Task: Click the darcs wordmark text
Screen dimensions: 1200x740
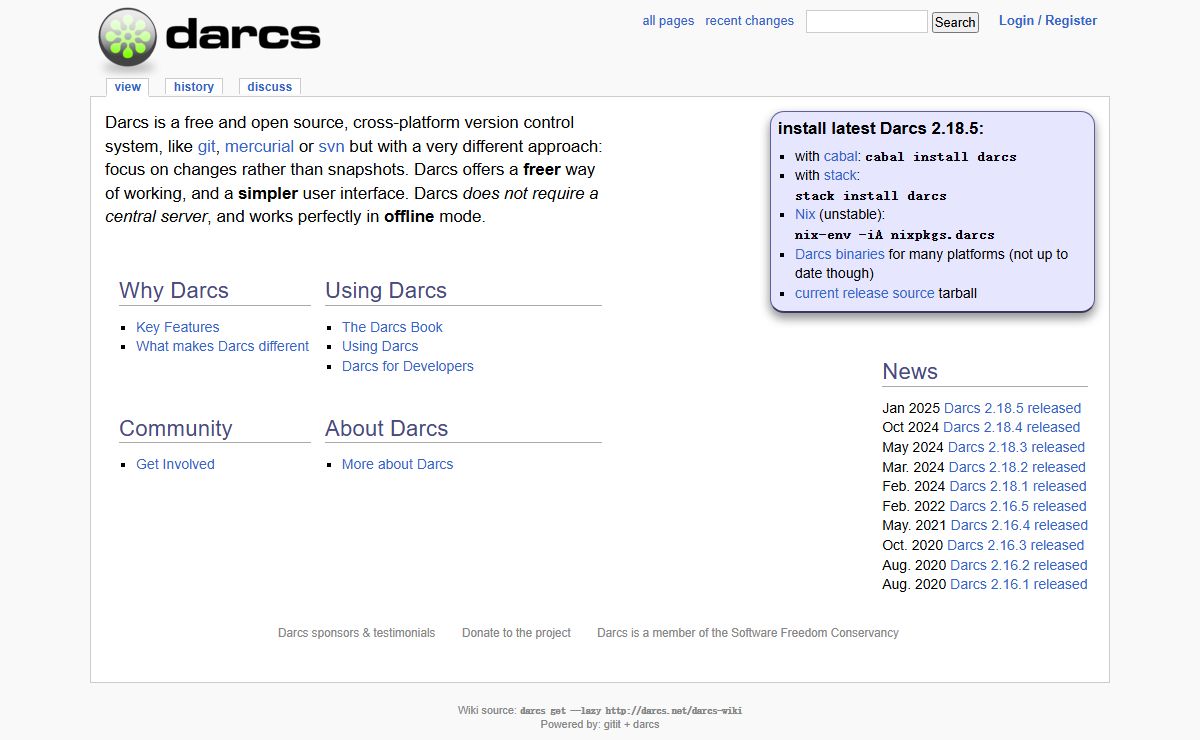Action: (x=243, y=36)
